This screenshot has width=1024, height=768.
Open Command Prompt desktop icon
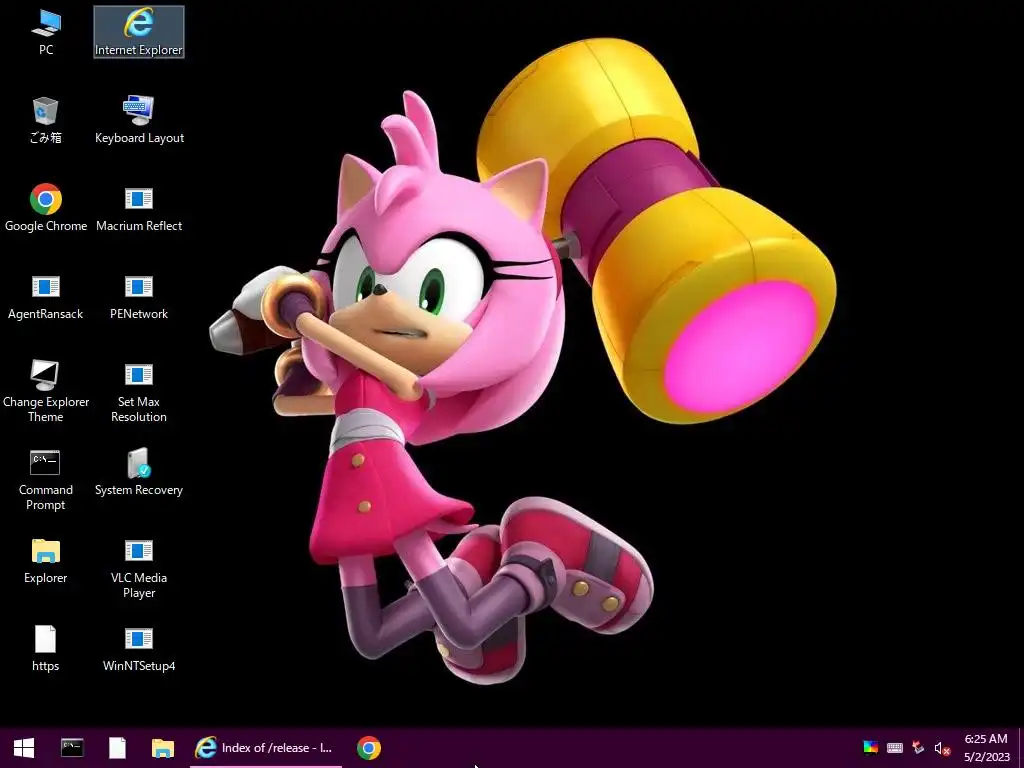(46, 479)
